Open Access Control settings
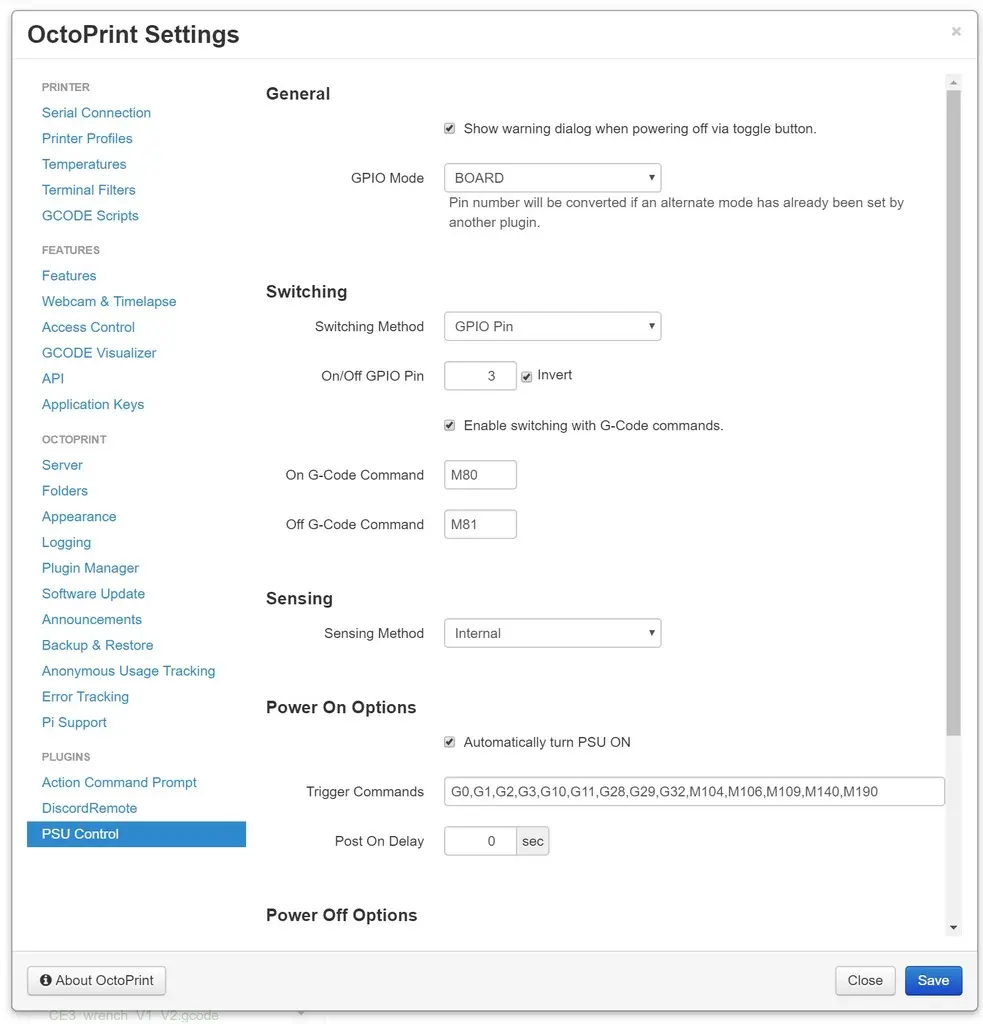The height and width of the screenshot is (1024, 983). [x=88, y=327]
